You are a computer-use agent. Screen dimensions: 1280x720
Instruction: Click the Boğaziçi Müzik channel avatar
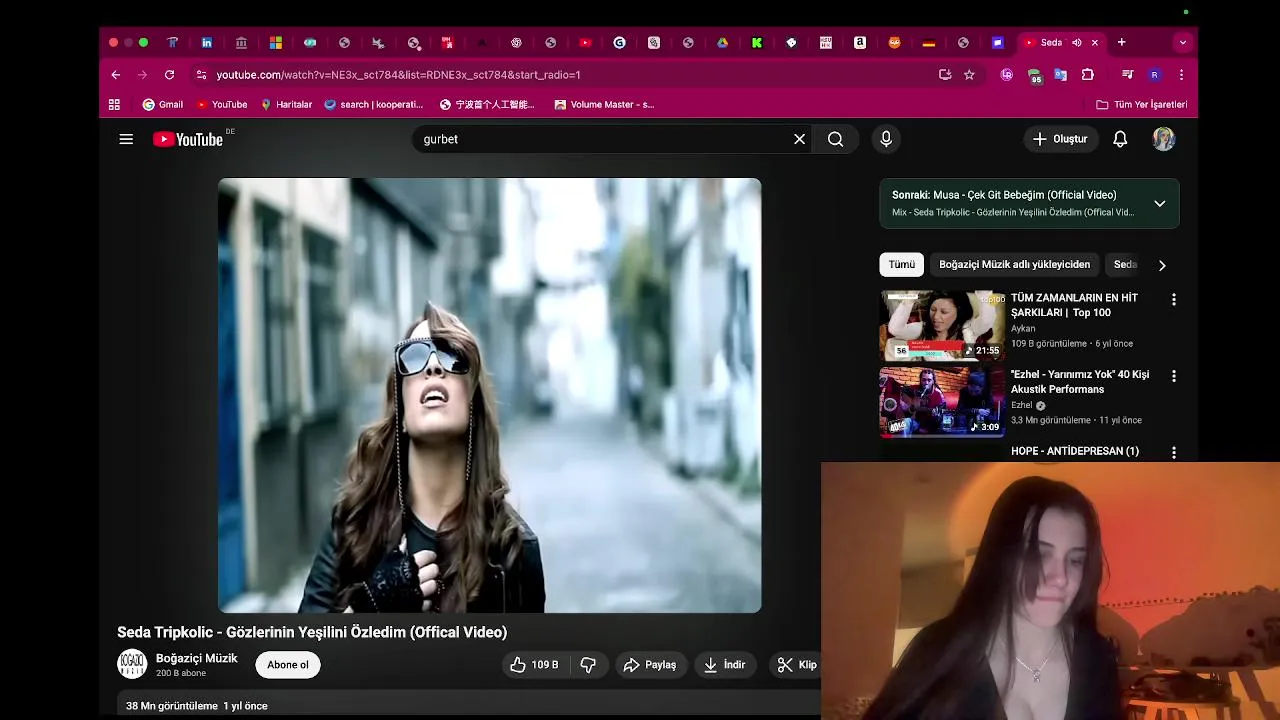[132, 664]
